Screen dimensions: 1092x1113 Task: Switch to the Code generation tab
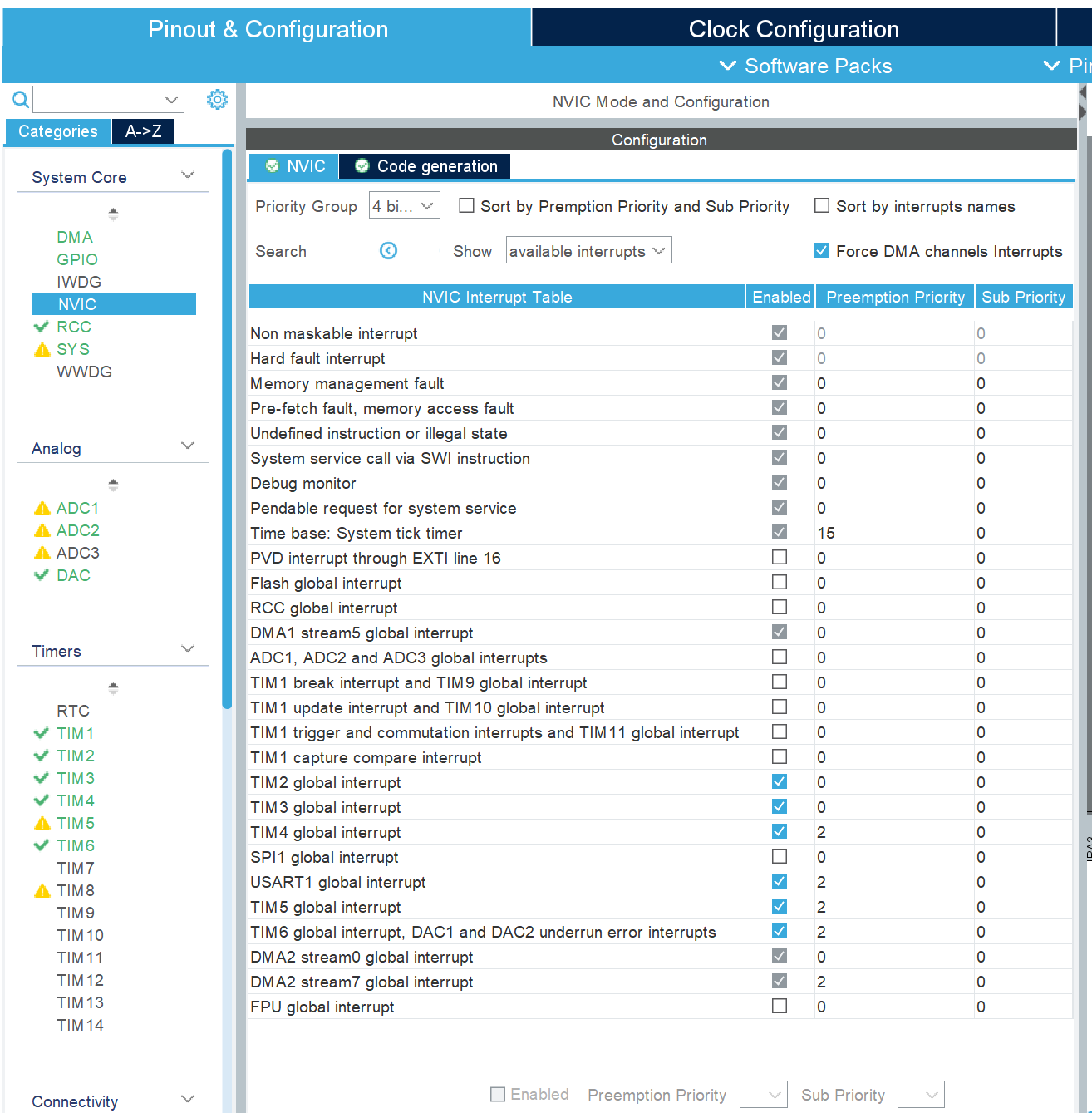click(x=425, y=166)
